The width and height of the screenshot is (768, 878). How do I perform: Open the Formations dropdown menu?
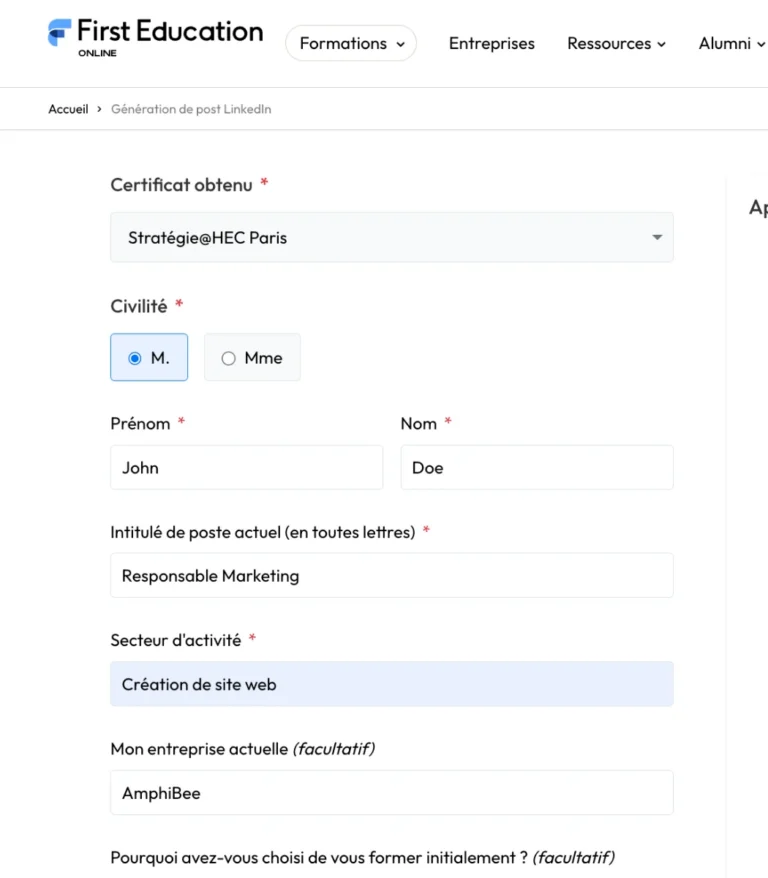click(x=351, y=43)
